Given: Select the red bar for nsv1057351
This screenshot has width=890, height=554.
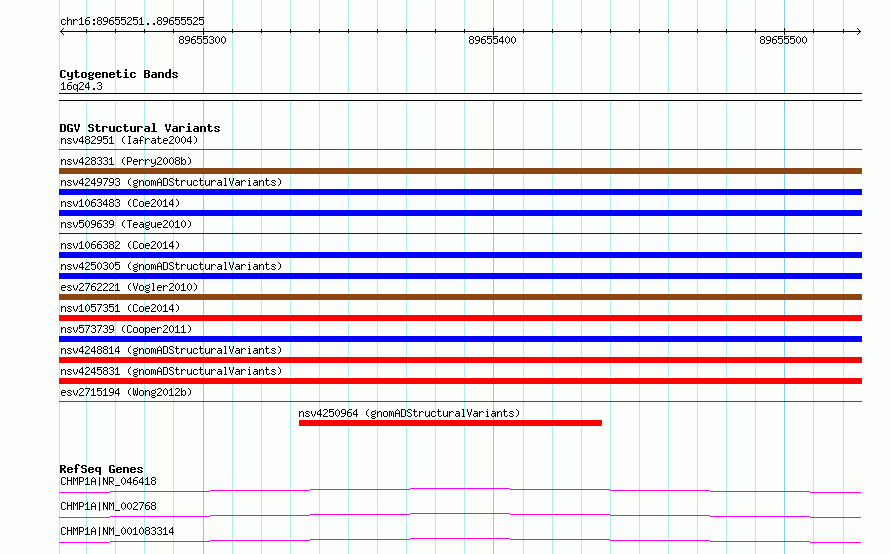Looking at the screenshot, I should pos(460,318).
